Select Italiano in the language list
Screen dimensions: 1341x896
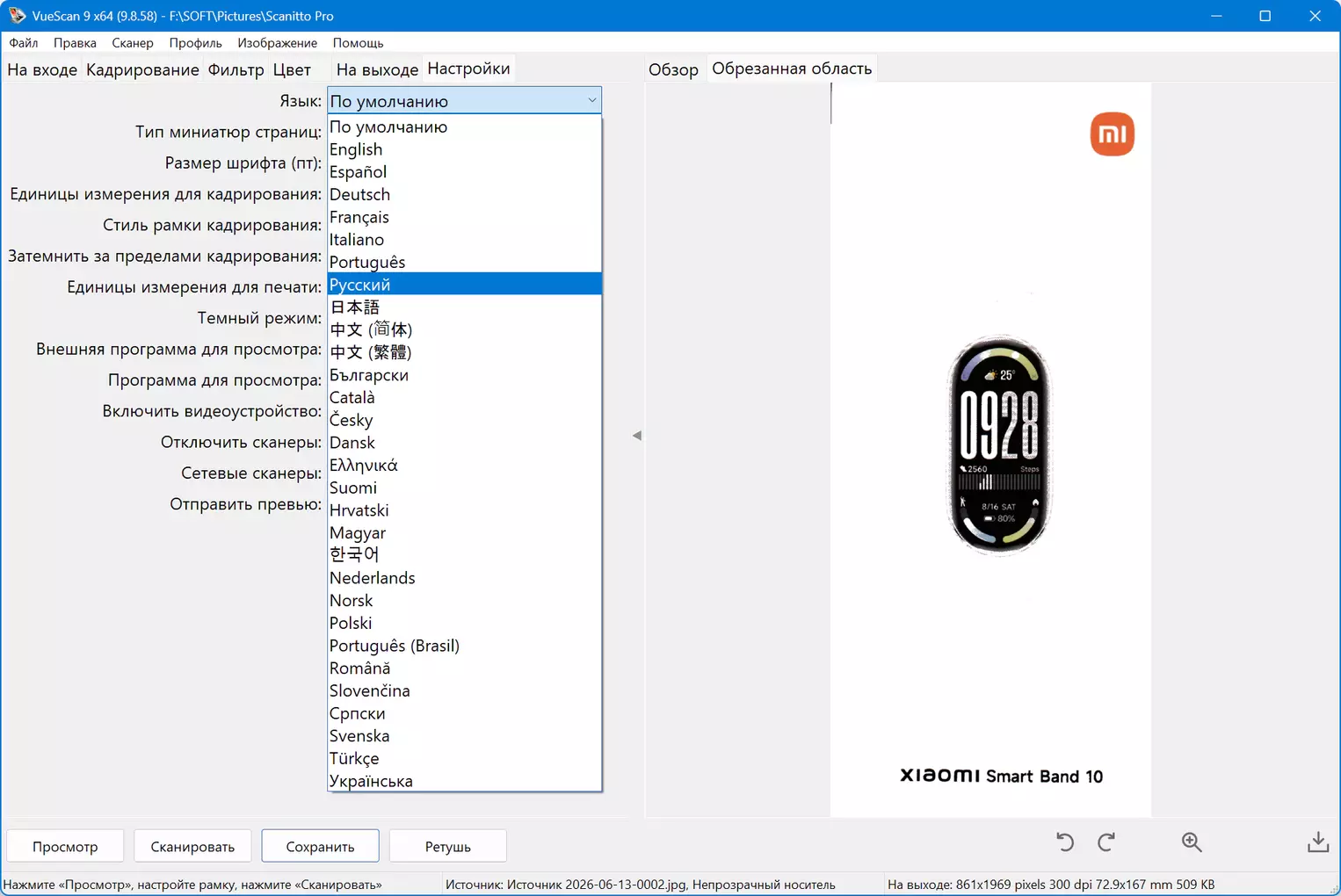[x=464, y=240]
